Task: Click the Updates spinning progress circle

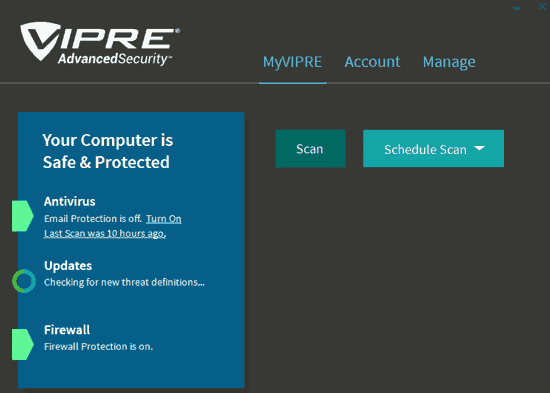Action: 24,281
